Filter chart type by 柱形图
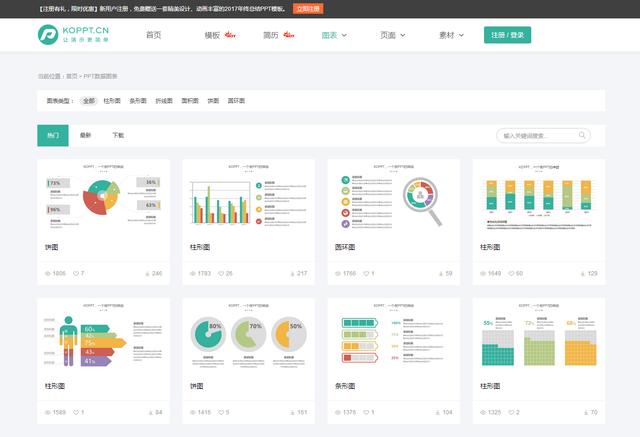640x437 pixels. click(x=112, y=101)
